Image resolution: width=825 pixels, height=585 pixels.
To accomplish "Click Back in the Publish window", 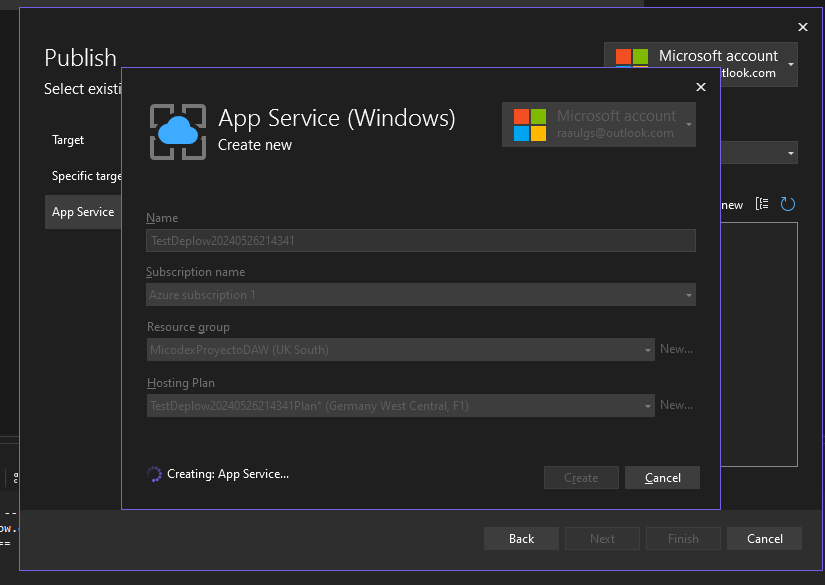I will coord(521,539).
